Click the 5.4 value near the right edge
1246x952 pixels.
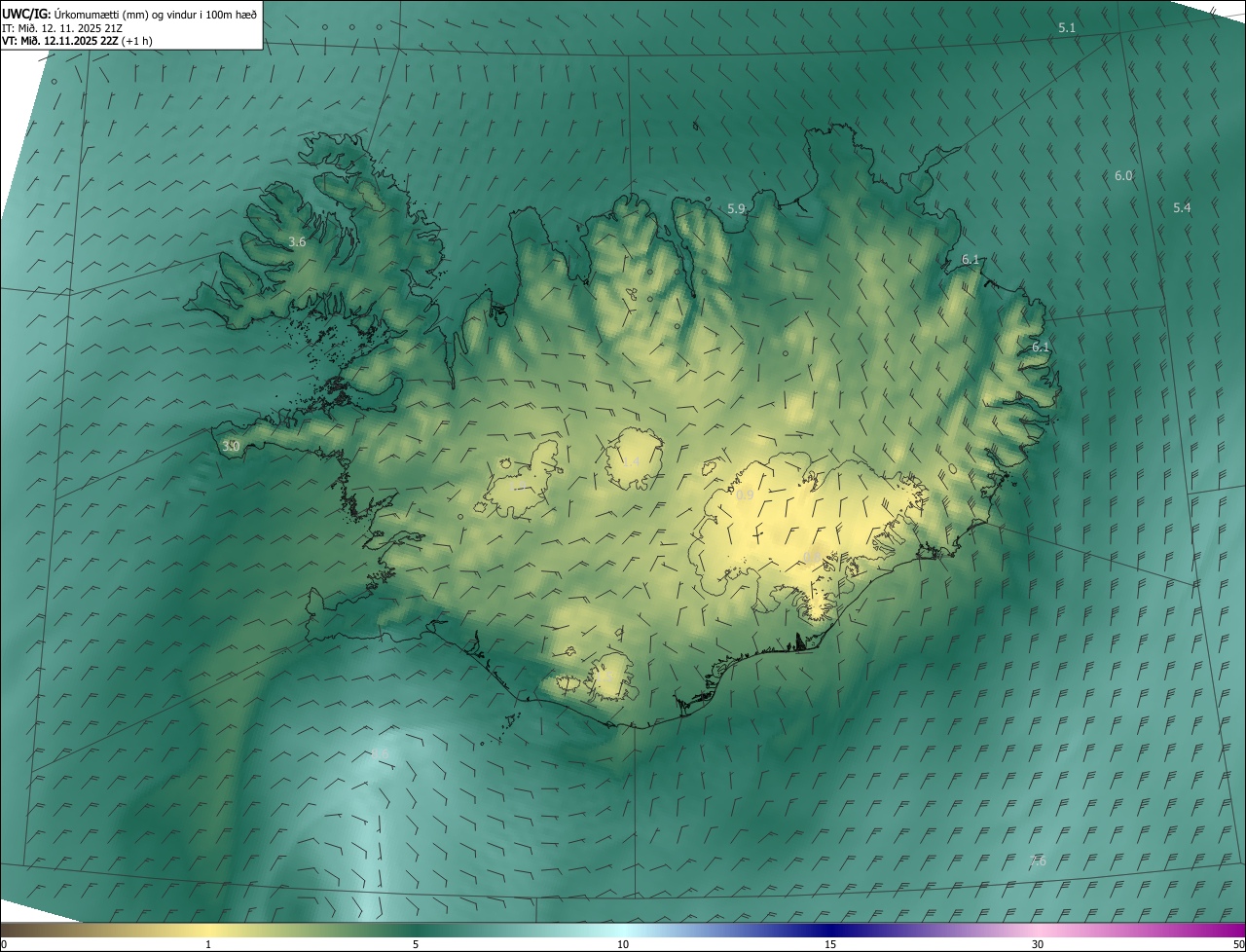[x=1182, y=208]
